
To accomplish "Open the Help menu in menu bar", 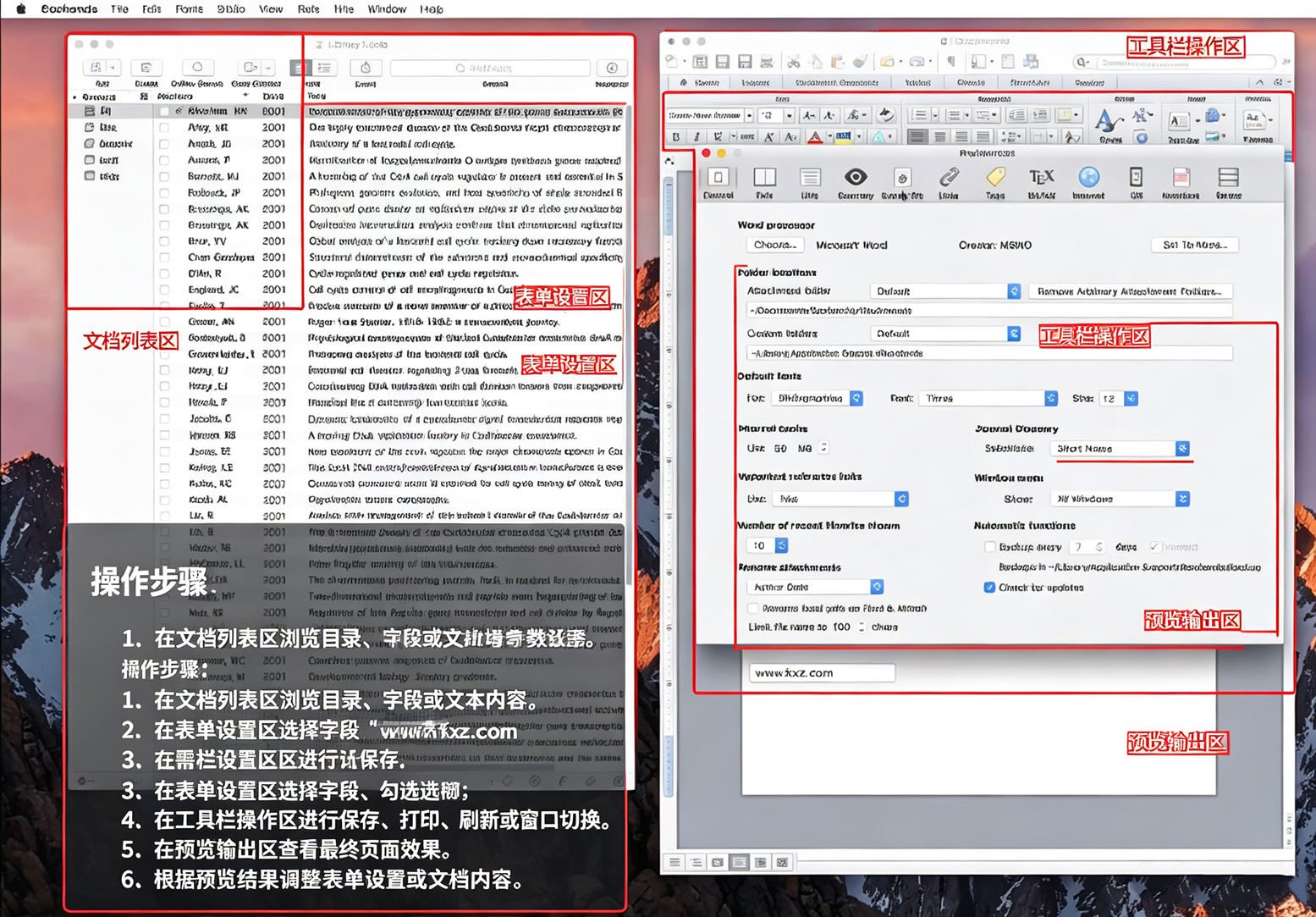I will click(432, 9).
